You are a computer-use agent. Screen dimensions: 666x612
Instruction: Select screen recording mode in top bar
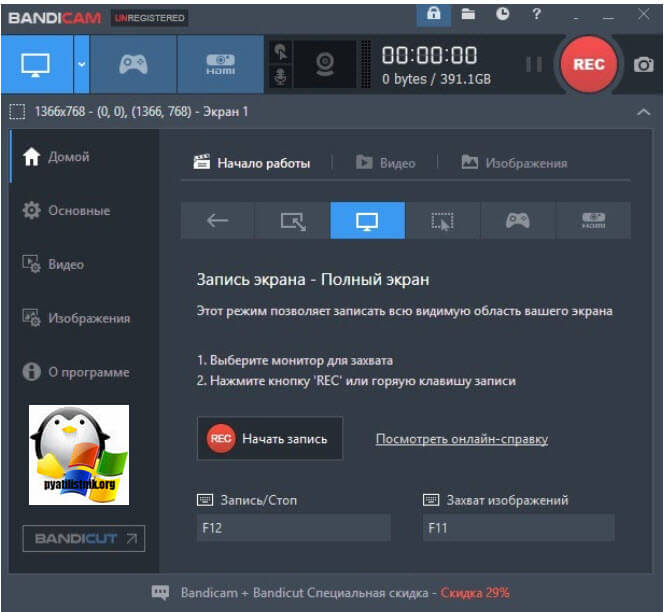click(37, 64)
